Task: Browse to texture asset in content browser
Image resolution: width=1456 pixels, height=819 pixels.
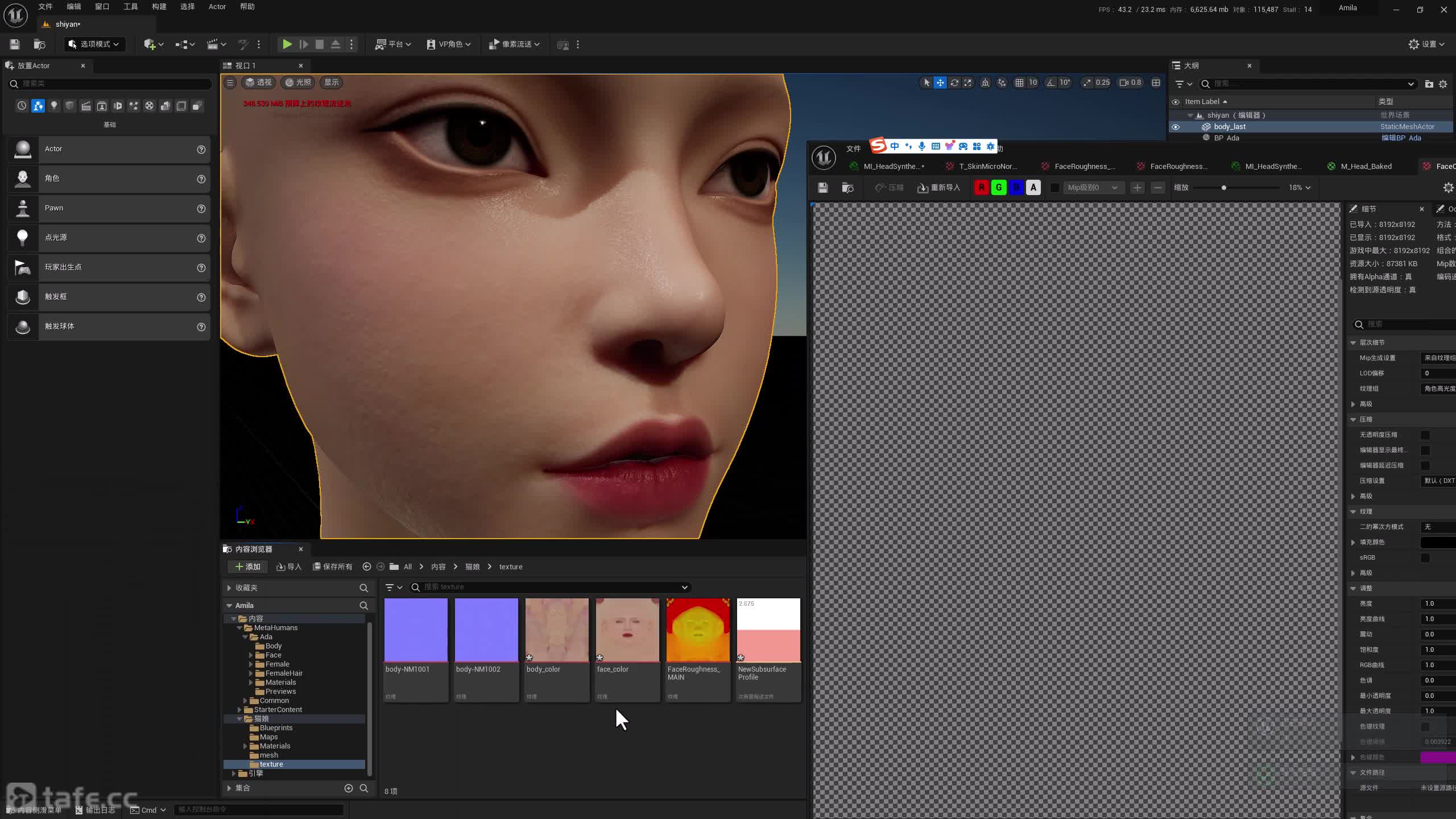Action: (x=847, y=188)
